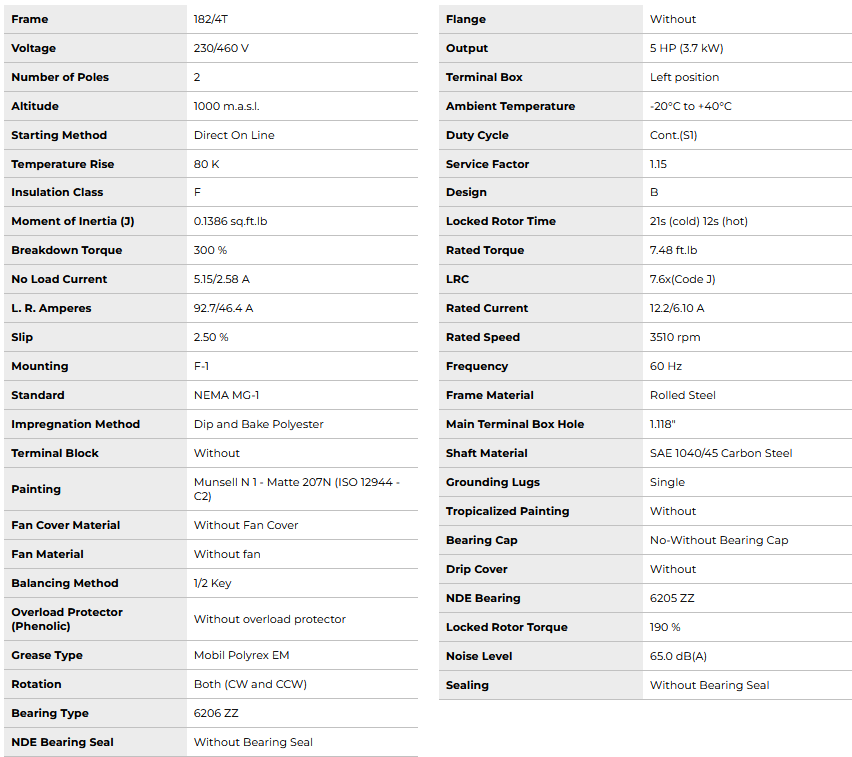Select the Standard value NEMA MG-1
The image size is (852, 757).
pos(226,395)
